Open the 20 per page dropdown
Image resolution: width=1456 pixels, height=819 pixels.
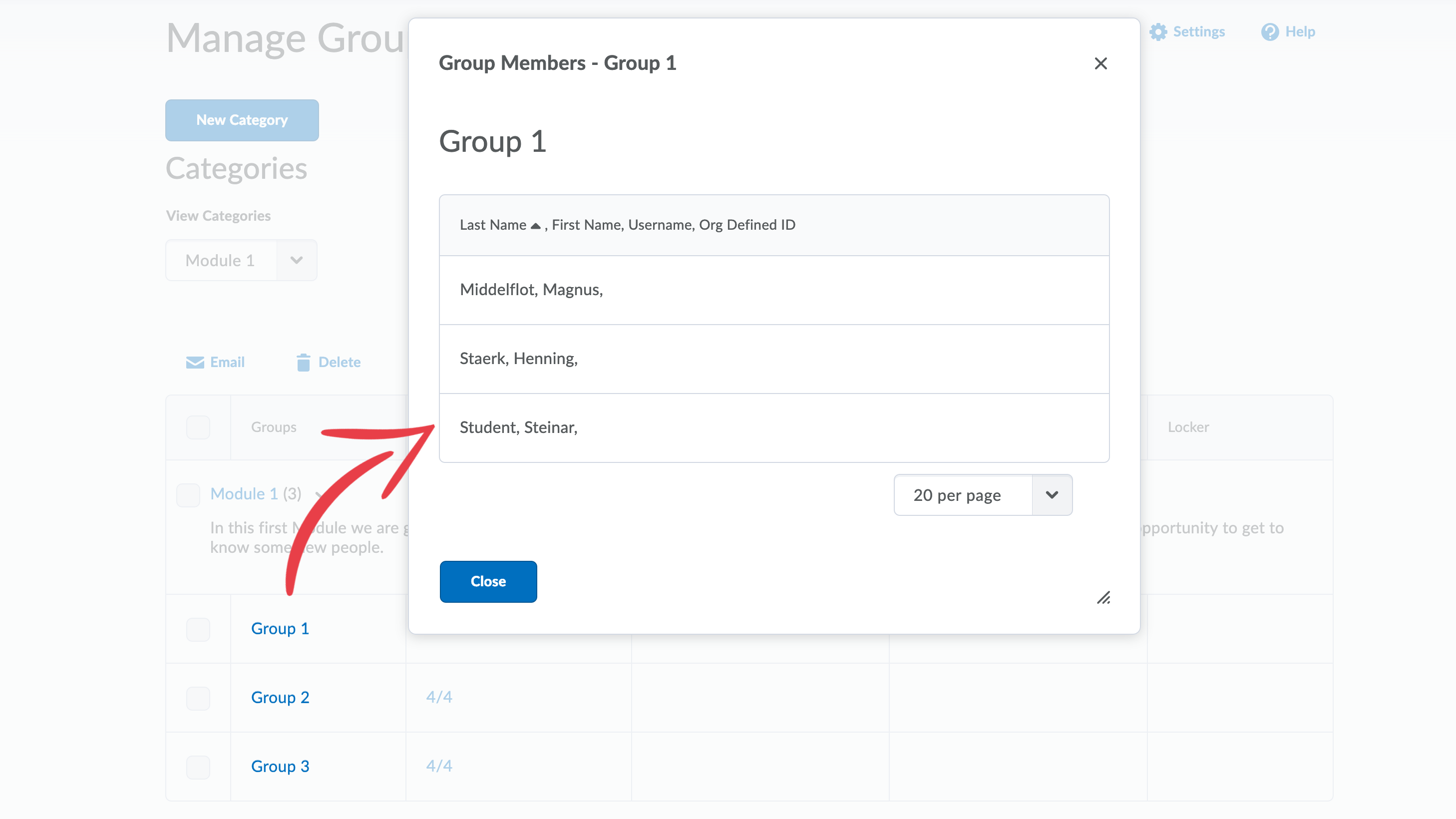point(983,495)
